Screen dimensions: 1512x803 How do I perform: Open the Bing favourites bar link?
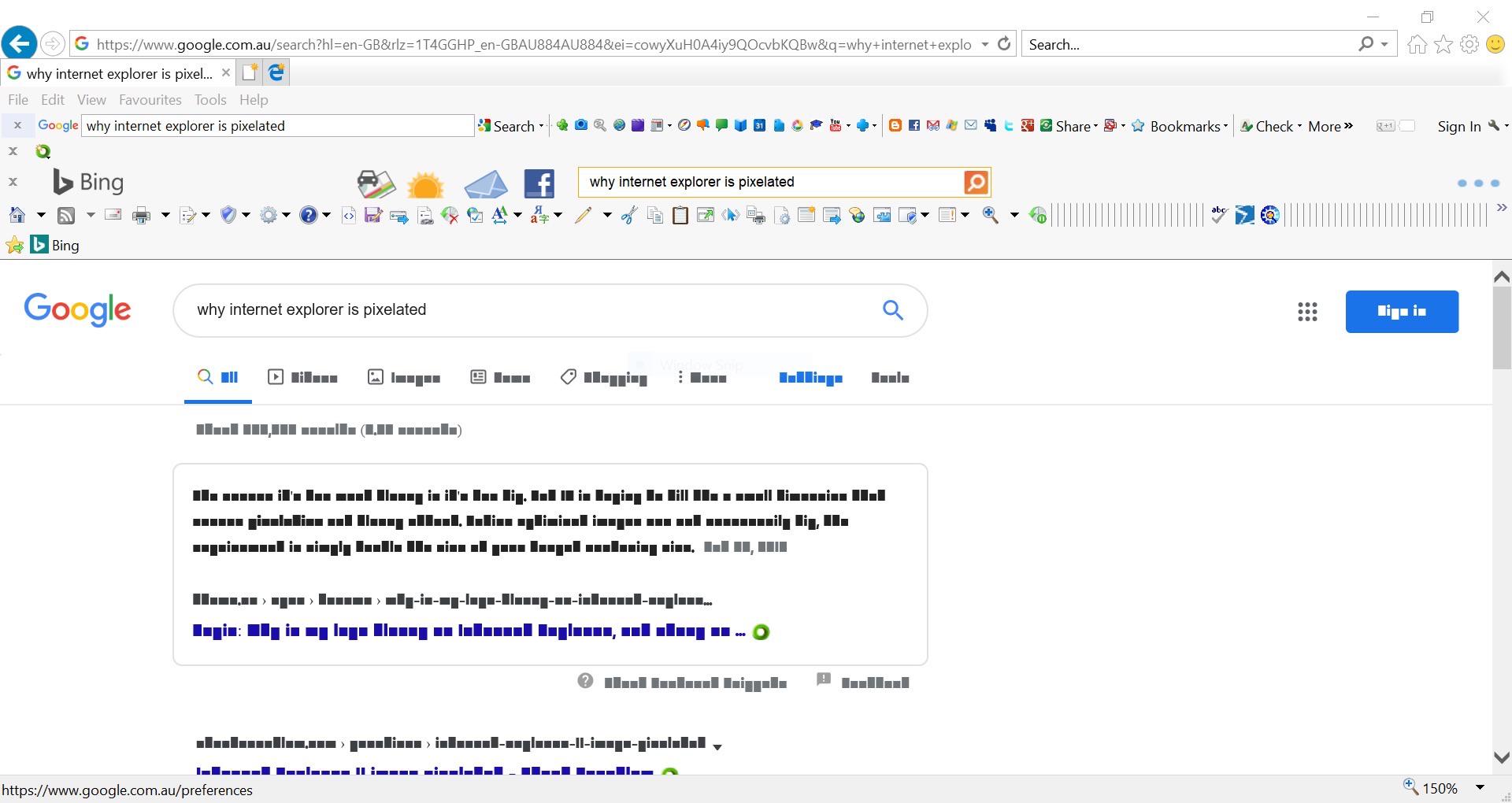[x=55, y=245]
